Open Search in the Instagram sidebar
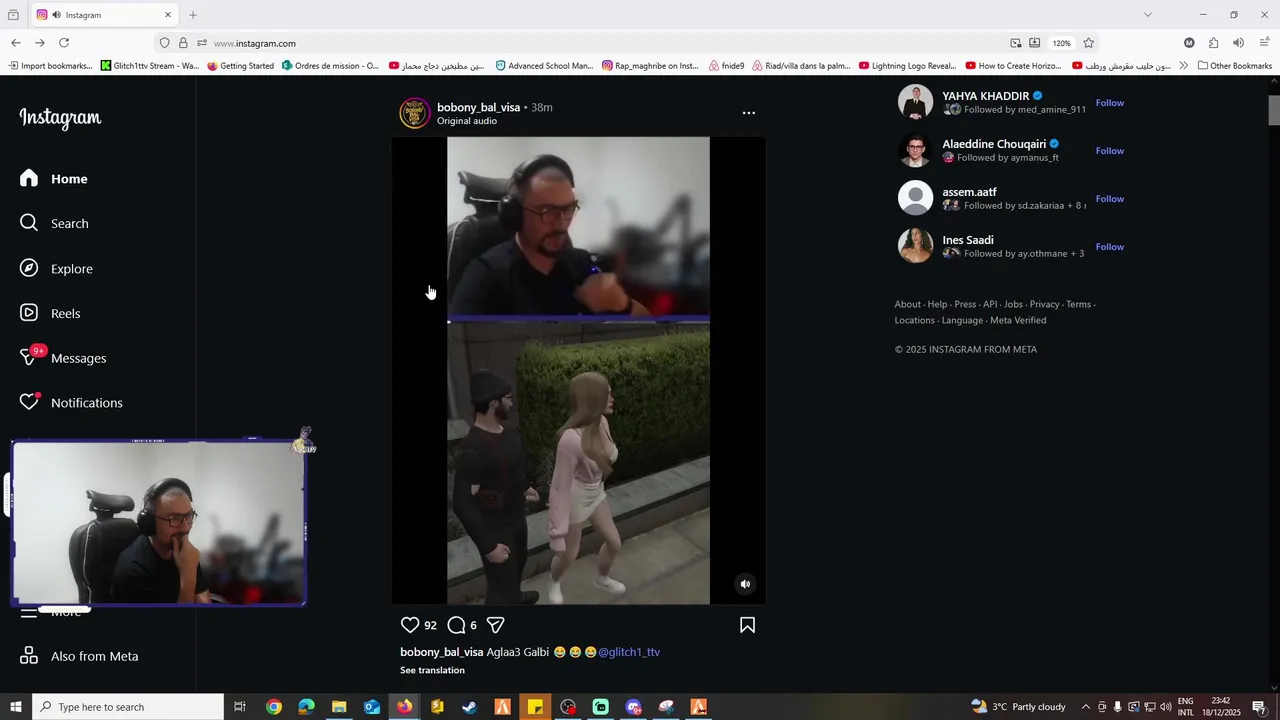1280x720 pixels. 54,223
